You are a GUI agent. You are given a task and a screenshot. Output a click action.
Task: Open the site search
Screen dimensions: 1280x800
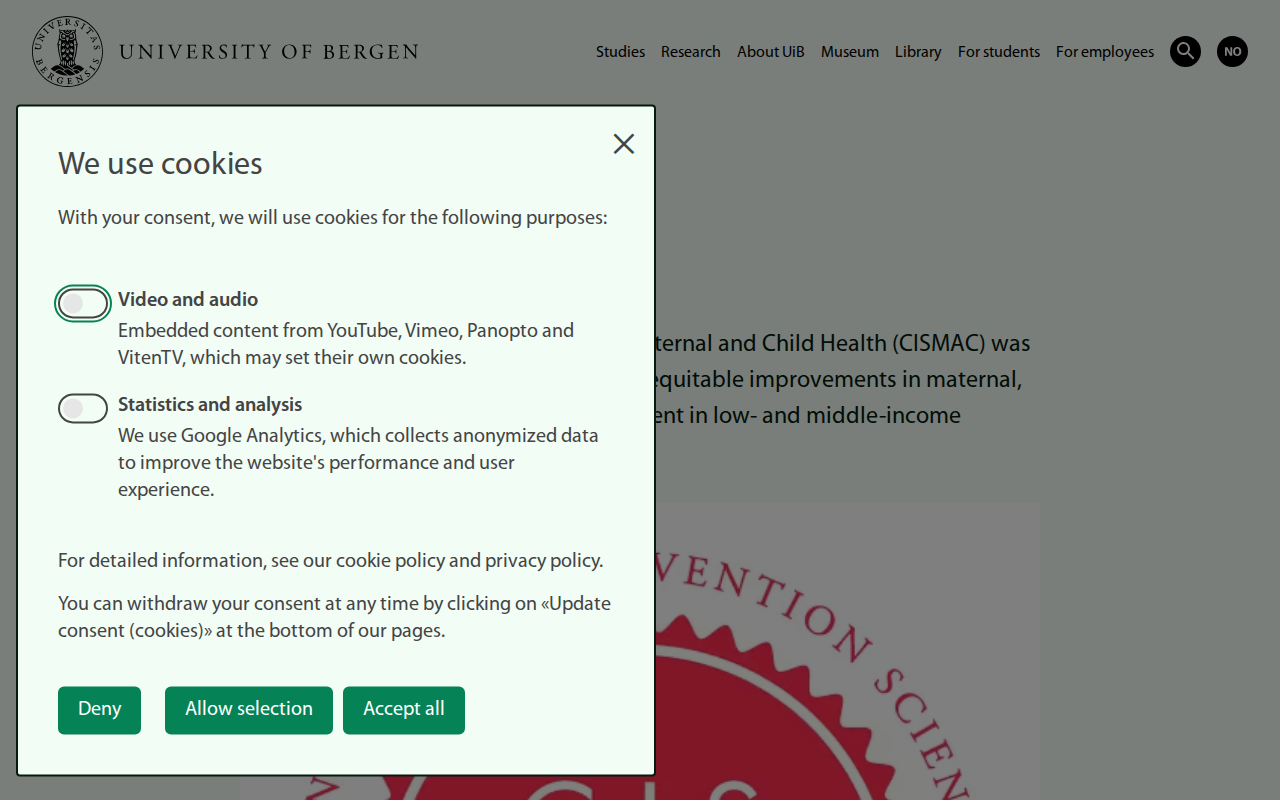coord(1185,51)
